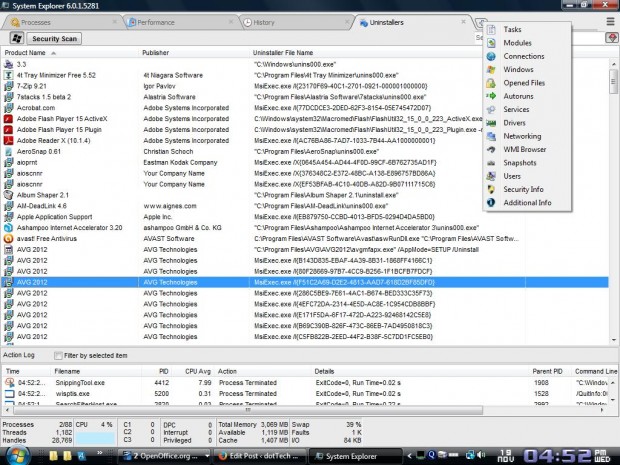Click the uninstaller list vertical scrollbar thumb
This screenshot has height=465, width=620.
pos(613,81)
